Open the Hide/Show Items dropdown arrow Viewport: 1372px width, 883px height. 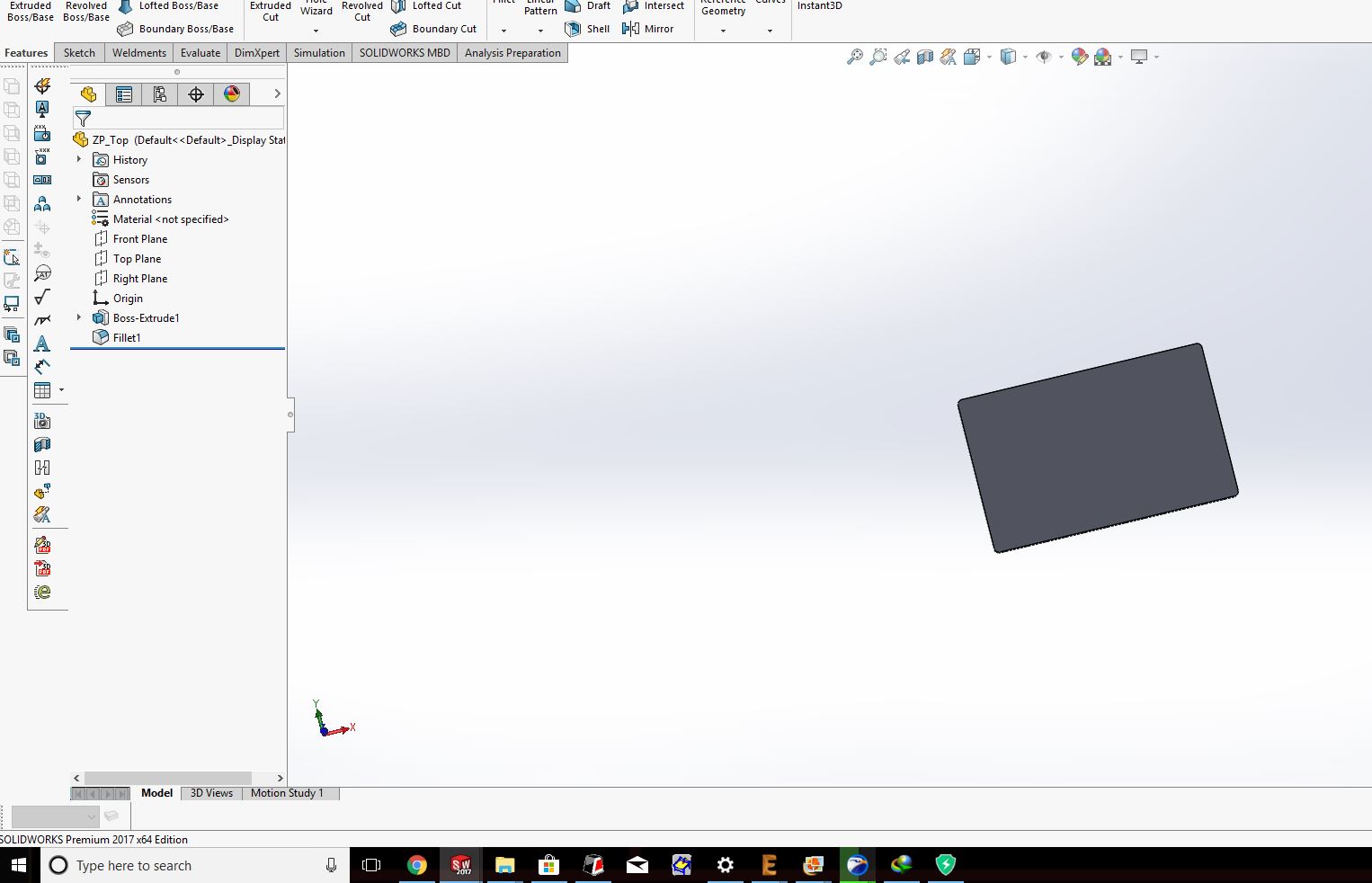point(1061,58)
